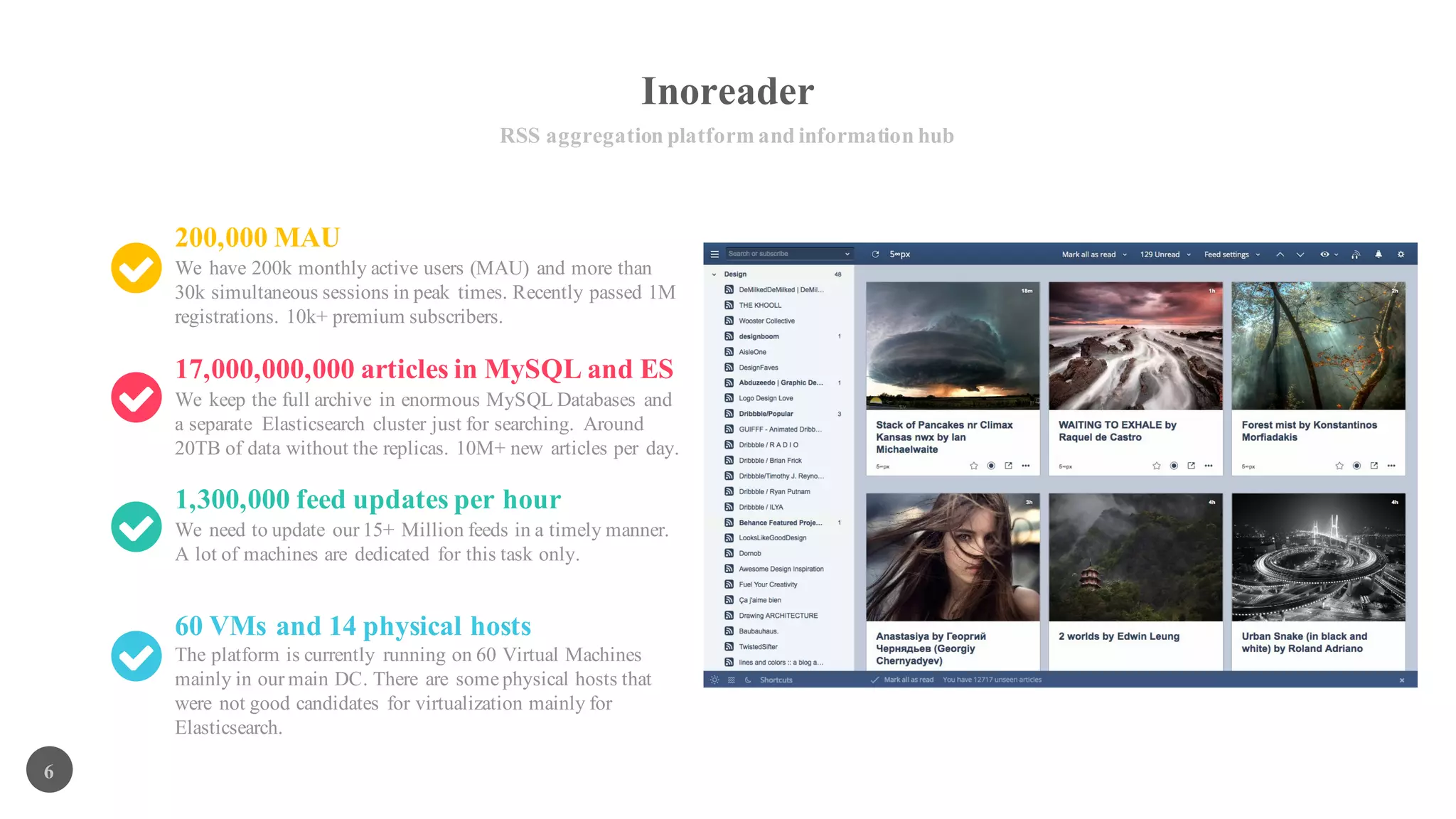The width and height of the screenshot is (1456, 819).
Task: Expand the view options arrow beside eye icon
Action: [1336, 255]
